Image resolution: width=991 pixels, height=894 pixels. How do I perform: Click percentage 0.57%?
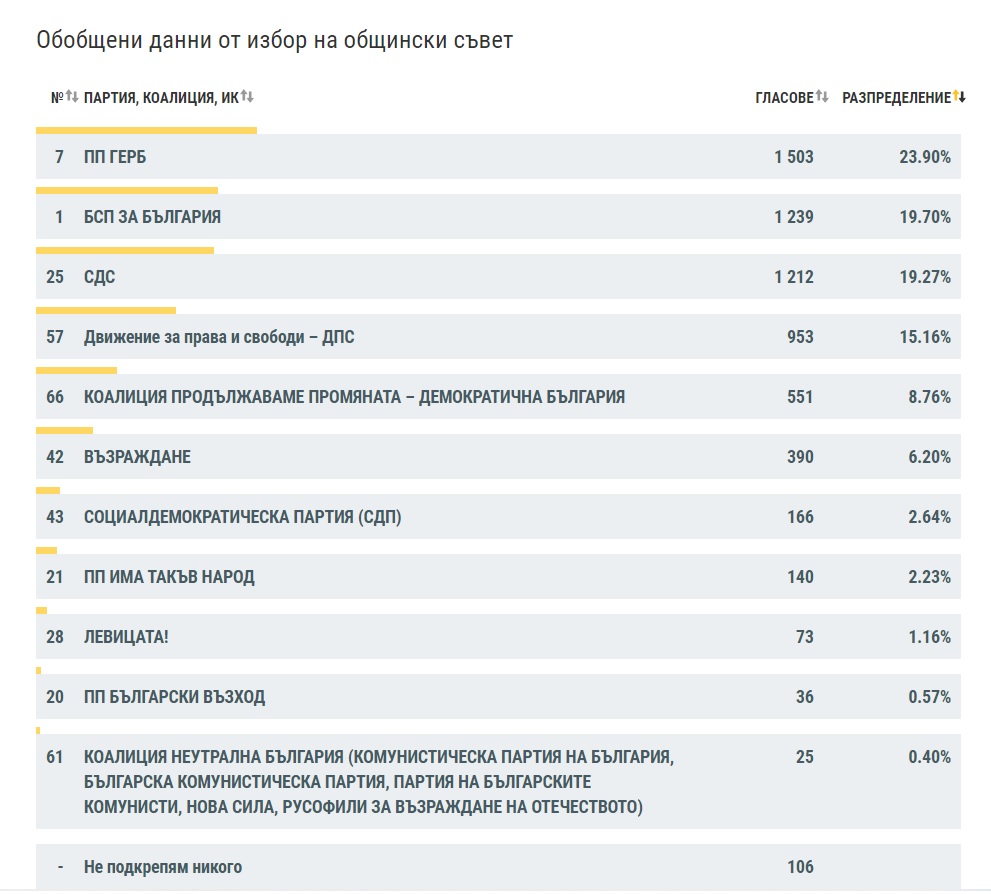pos(930,697)
